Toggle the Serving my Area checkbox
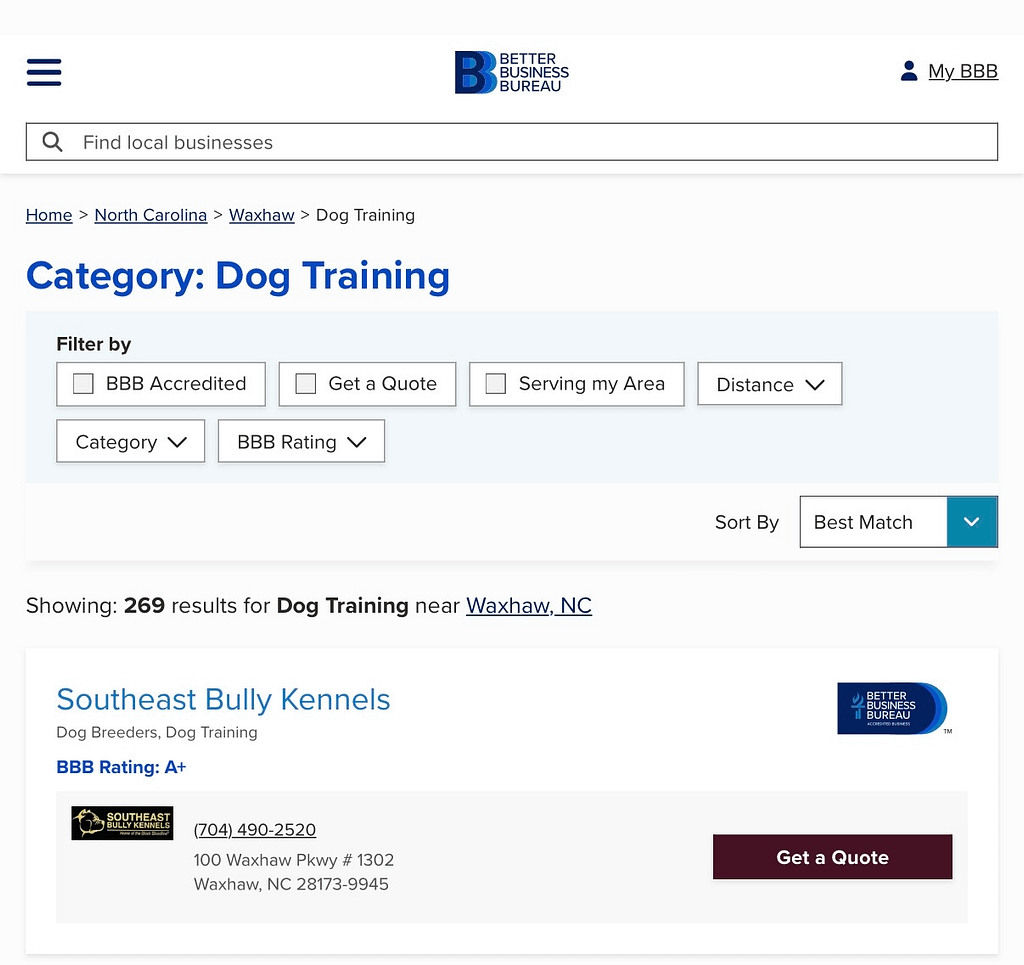The width and height of the screenshot is (1024, 965). pos(496,383)
